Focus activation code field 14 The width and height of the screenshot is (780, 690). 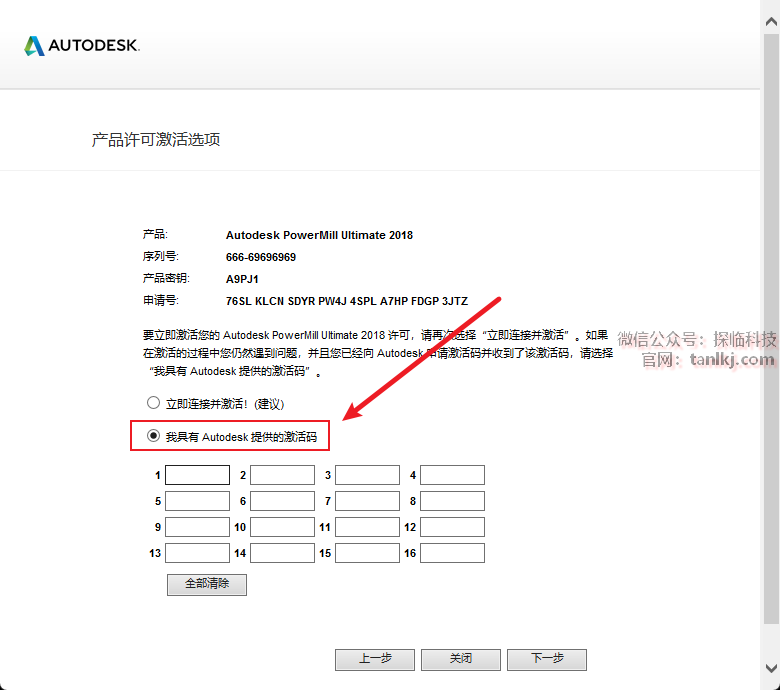(283, 553)
